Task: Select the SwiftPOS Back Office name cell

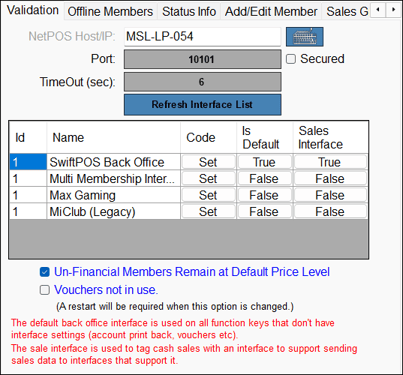Action: (x=114, y=162)
